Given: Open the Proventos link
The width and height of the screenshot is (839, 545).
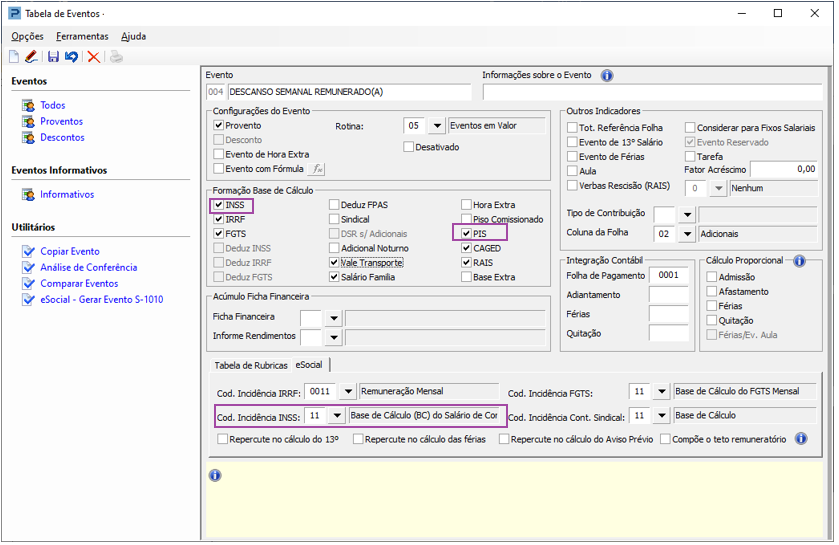Looking at the screenshot, I should point(62,121).
